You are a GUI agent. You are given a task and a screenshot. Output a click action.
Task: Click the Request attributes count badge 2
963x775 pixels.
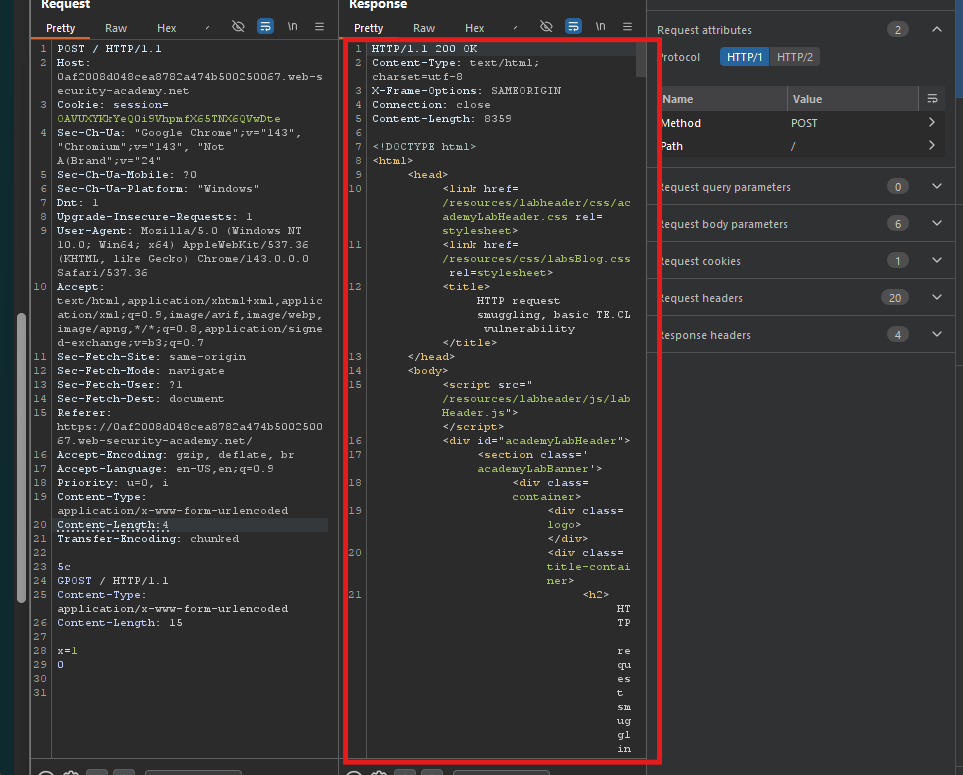(x=898, y=29)
